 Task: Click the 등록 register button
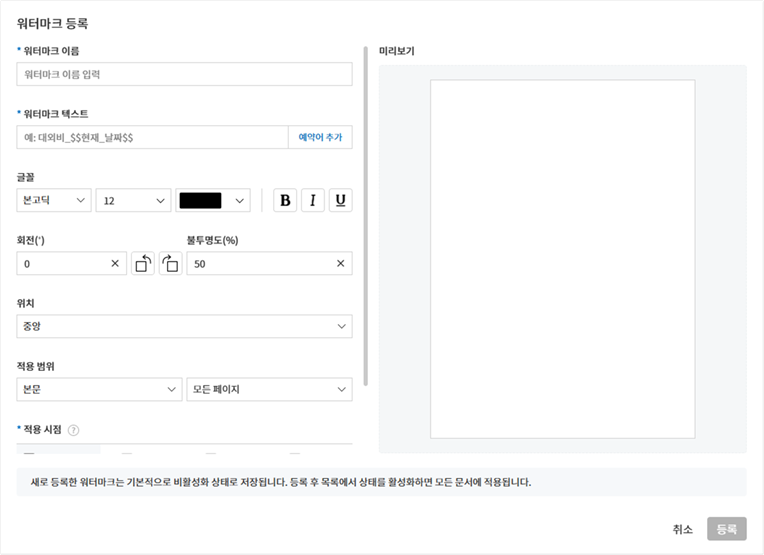click(726, 530)
